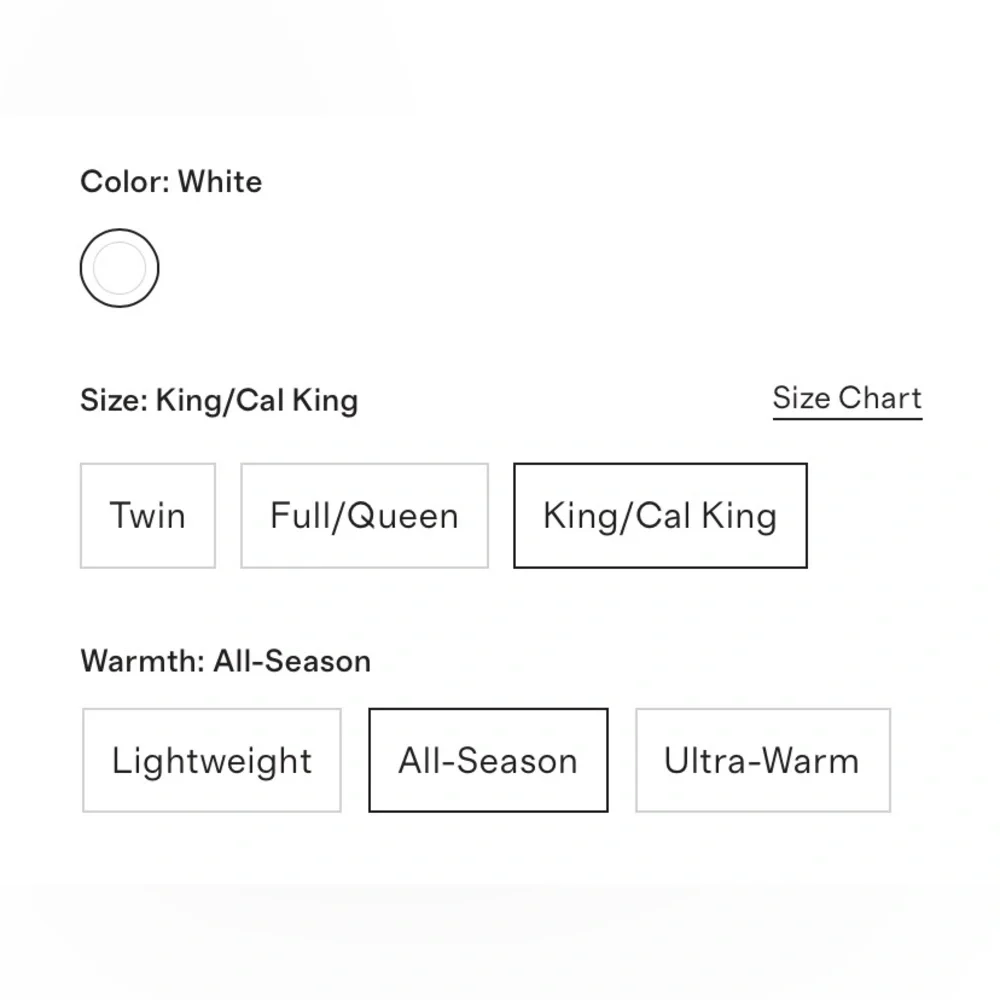Choose the Twin size option
This screenshot has width=1000, height=1000.
(x=147, y=515)
